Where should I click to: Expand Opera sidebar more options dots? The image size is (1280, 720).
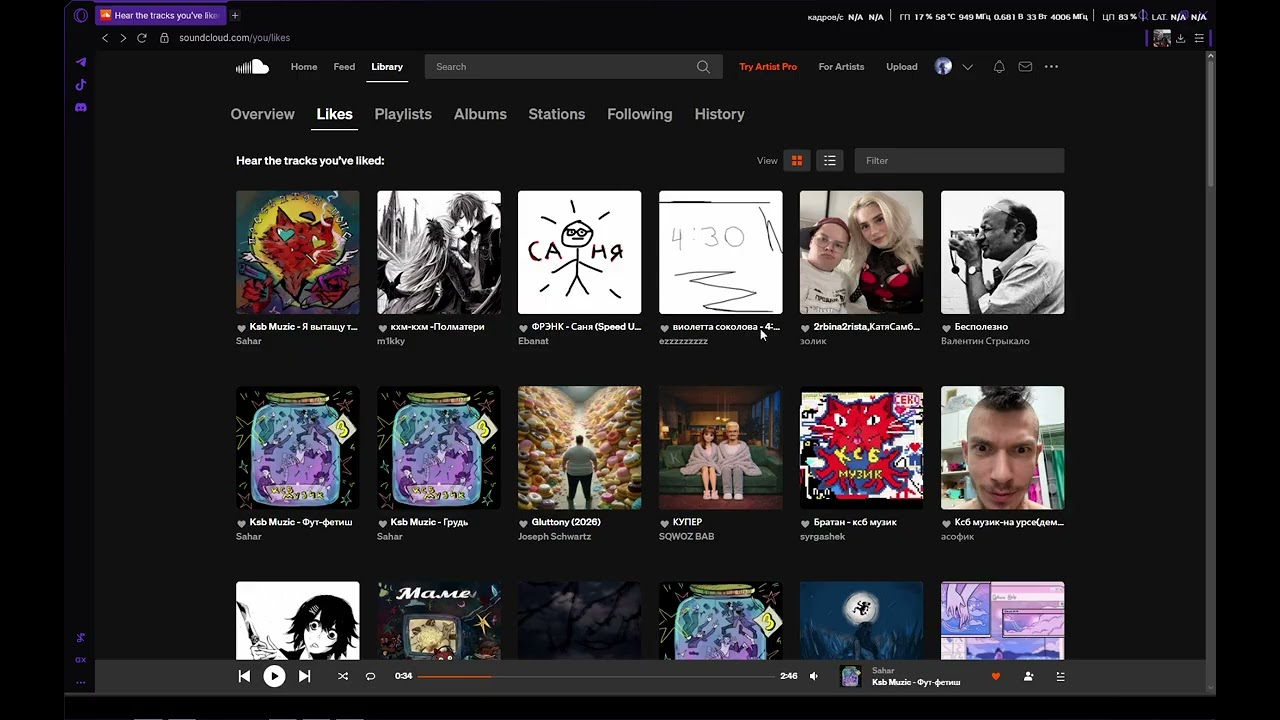coord(81,683)
